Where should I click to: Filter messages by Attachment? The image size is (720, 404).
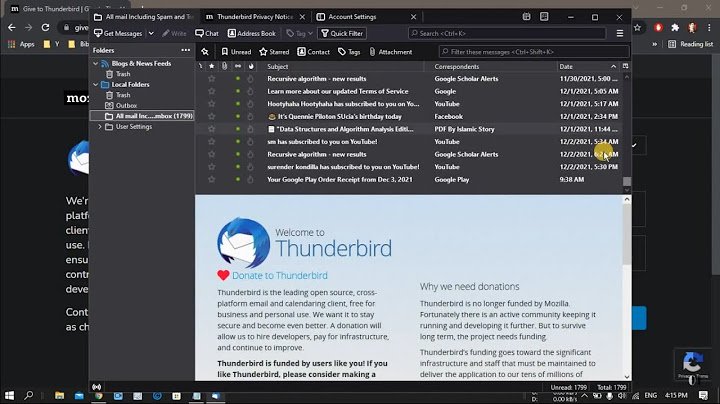[390, 52]
